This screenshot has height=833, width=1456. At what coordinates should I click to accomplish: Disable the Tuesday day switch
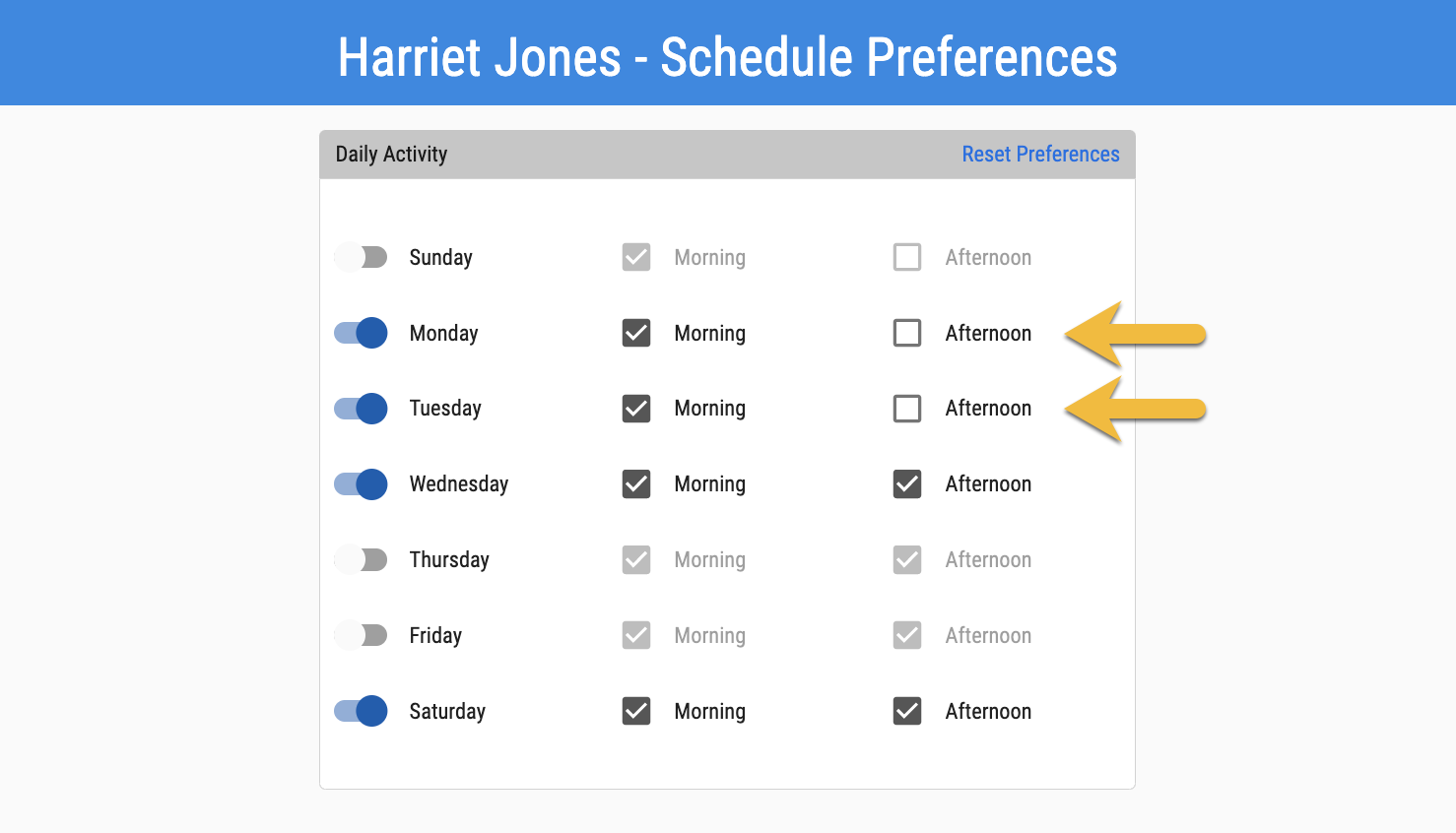(x=361, y=408)
